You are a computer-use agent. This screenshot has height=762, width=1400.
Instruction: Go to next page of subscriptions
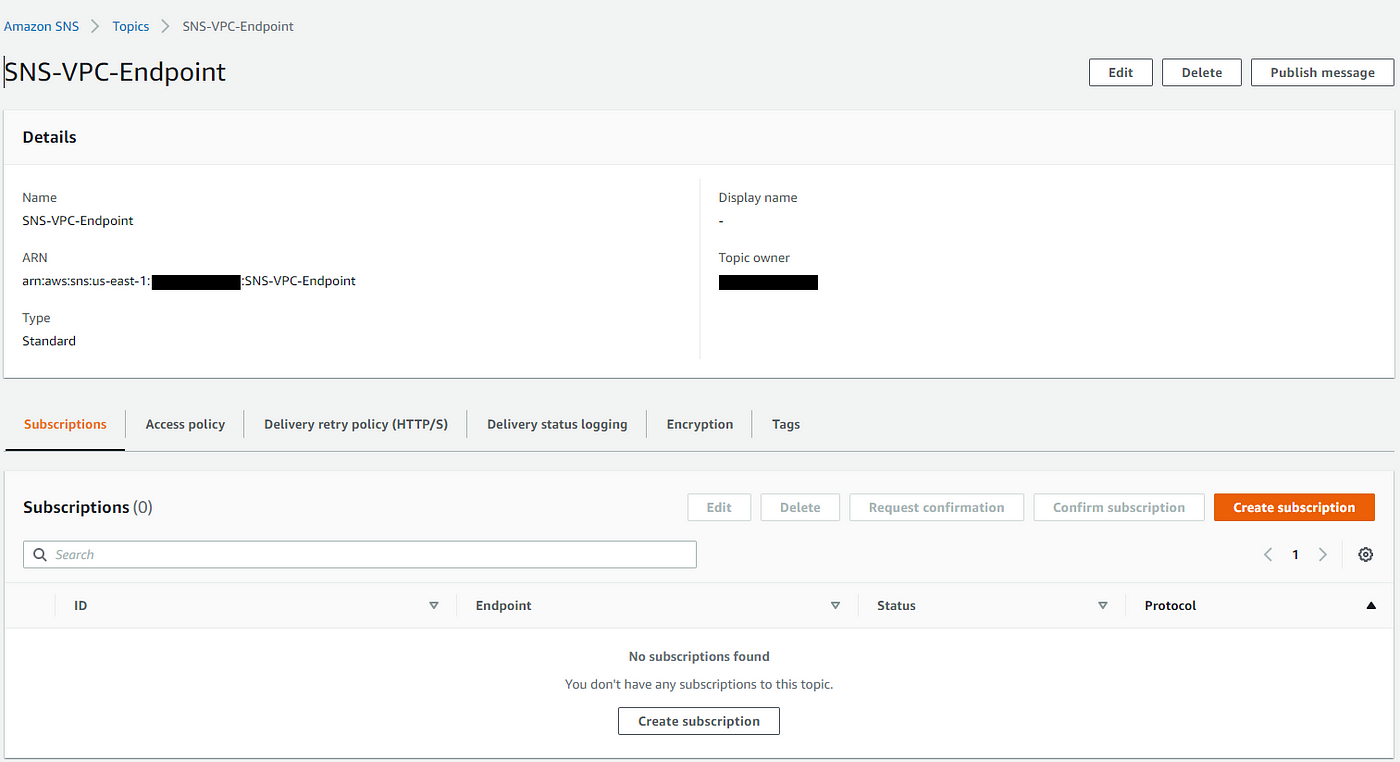point(1322,554)
